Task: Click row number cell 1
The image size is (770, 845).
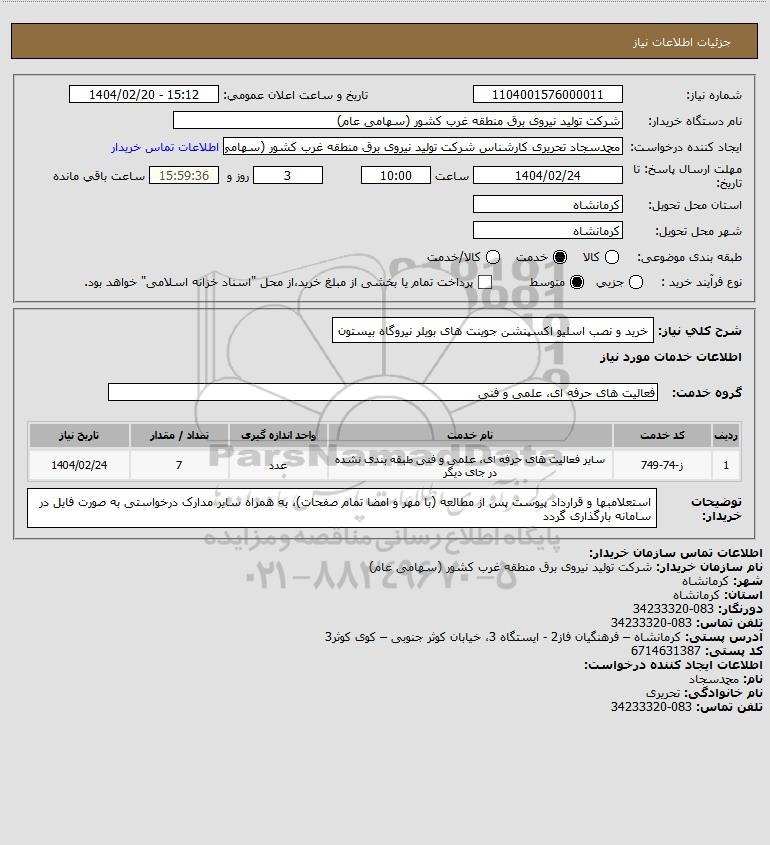Action: point(726,465)
